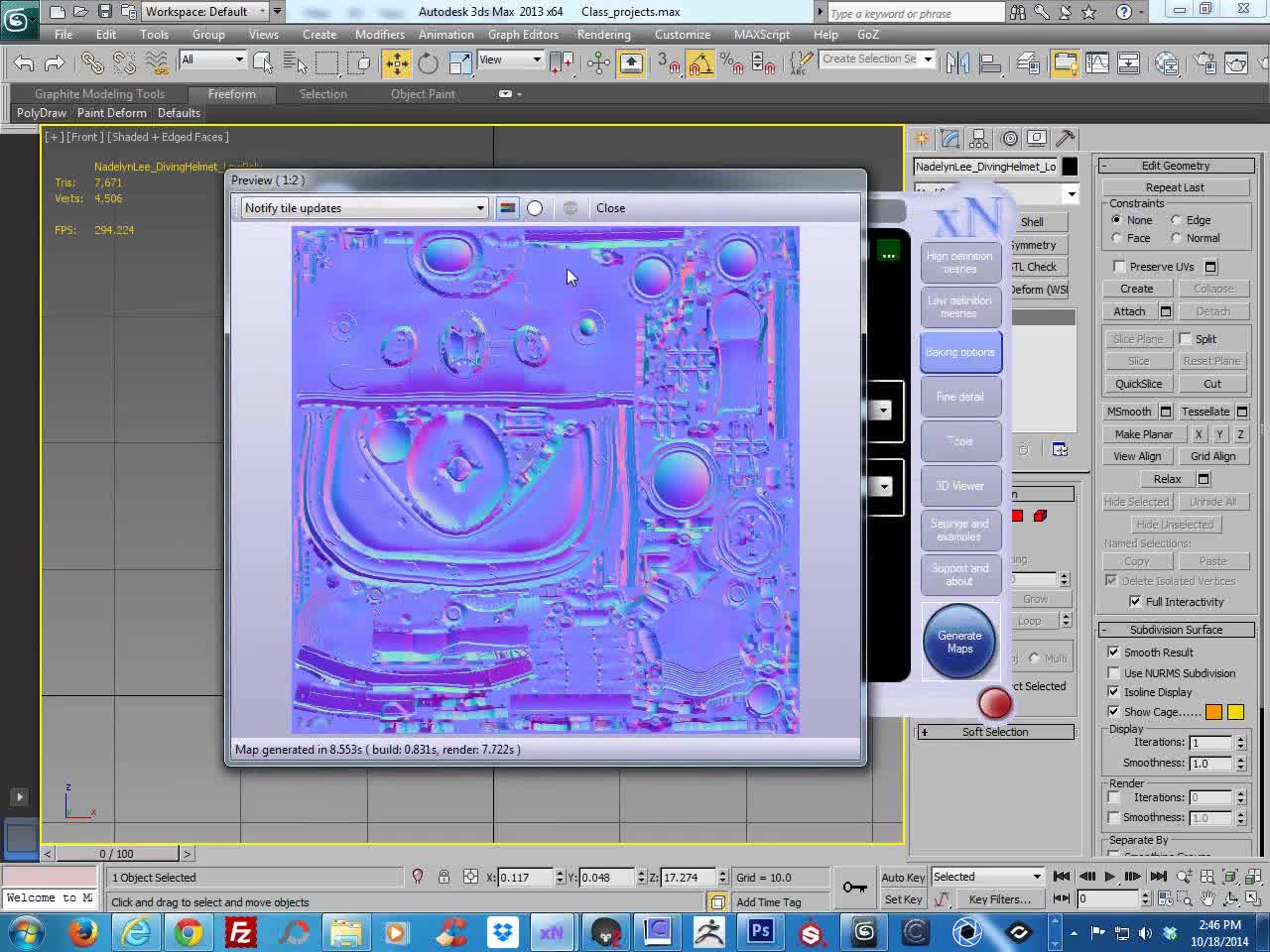
Task: Click the black object color swatch
Action: (x=1070, y=167)
